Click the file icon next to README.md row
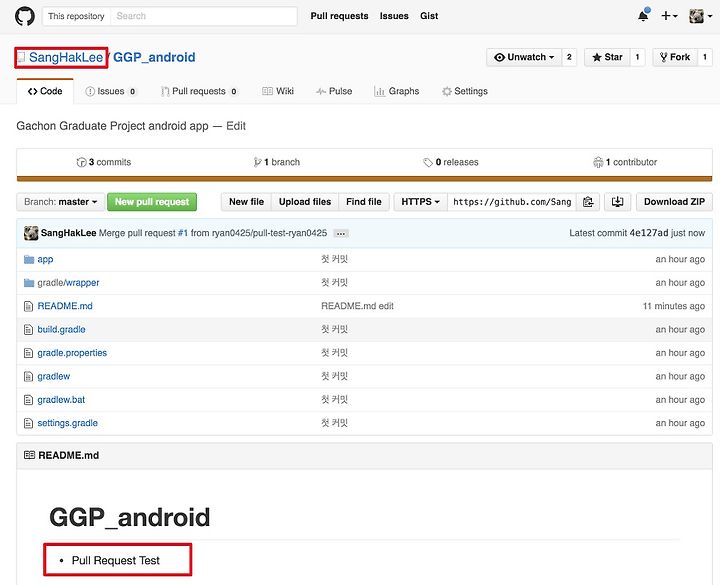This screenshot has height=585, width=720. click(x=28, y=306)
